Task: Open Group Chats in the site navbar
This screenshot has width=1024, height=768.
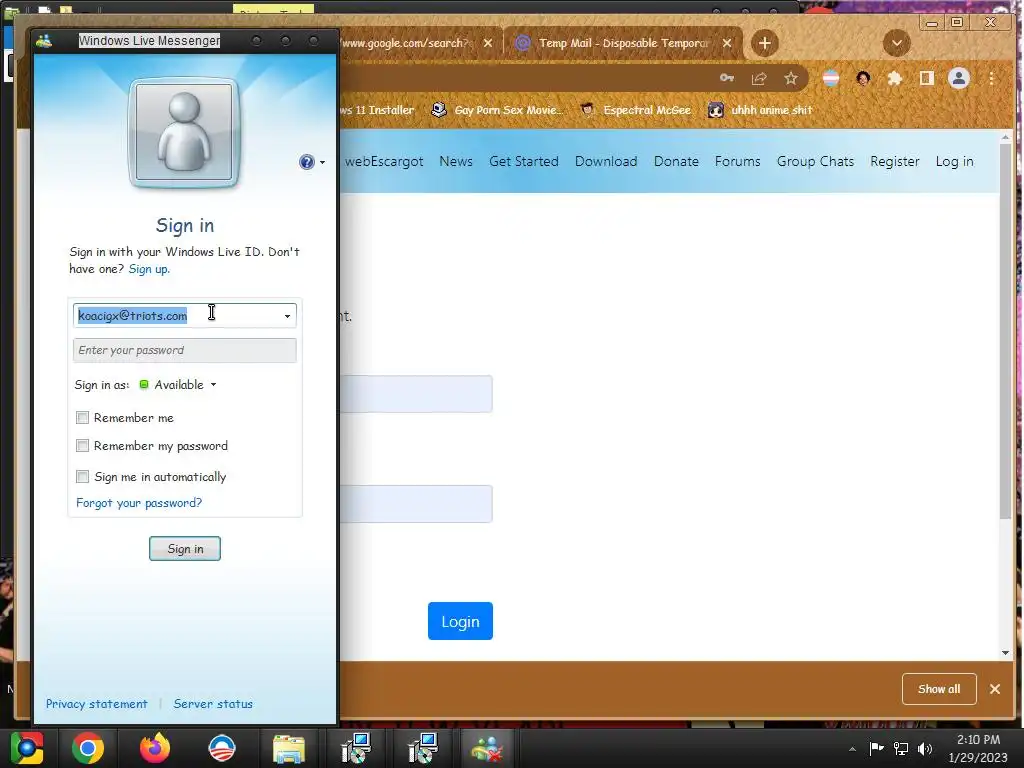Action: coord(815,161)
